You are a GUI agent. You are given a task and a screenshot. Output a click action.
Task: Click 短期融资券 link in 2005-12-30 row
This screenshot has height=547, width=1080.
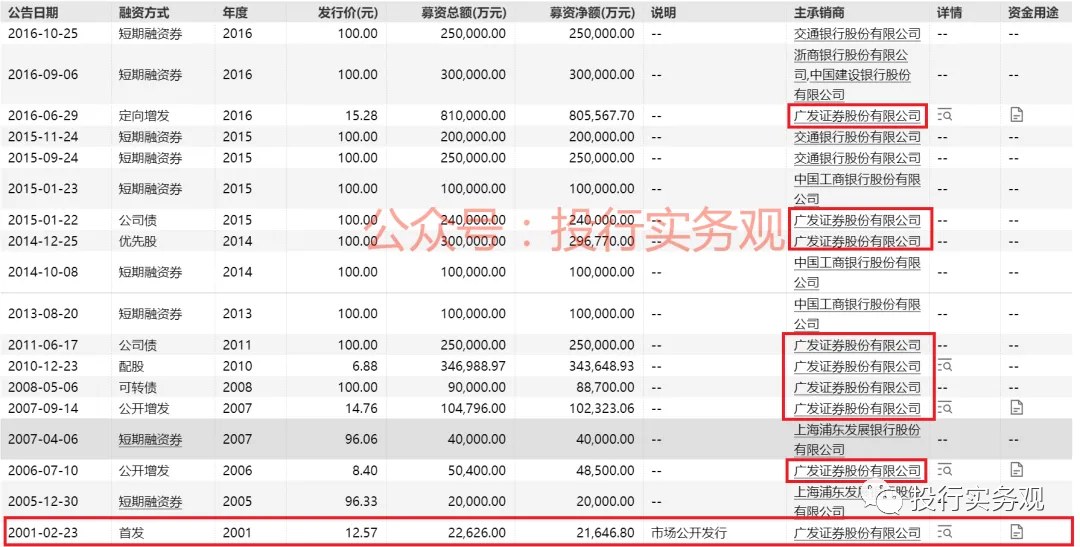click(150, 502)
